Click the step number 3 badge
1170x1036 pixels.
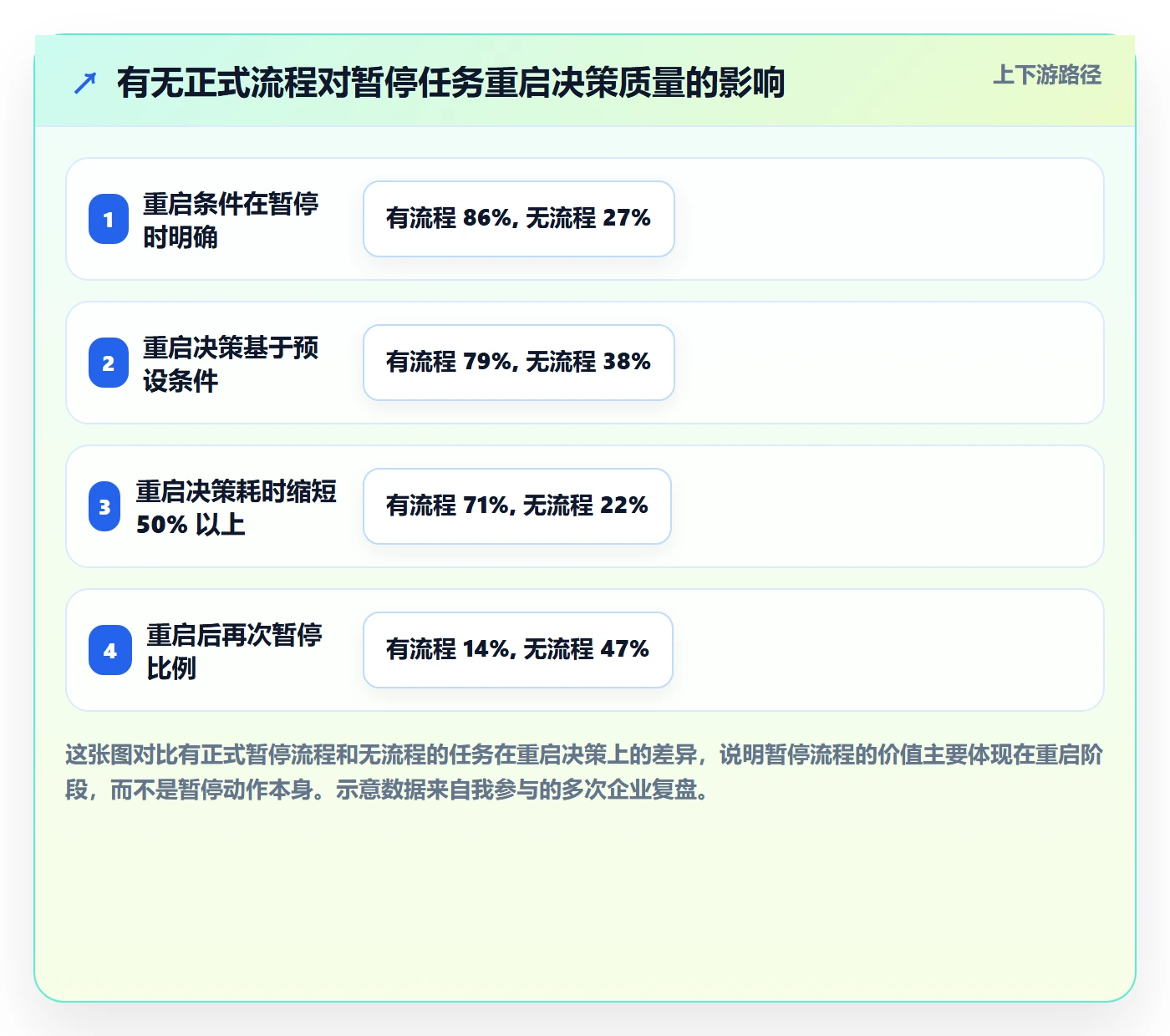point(105,506)
